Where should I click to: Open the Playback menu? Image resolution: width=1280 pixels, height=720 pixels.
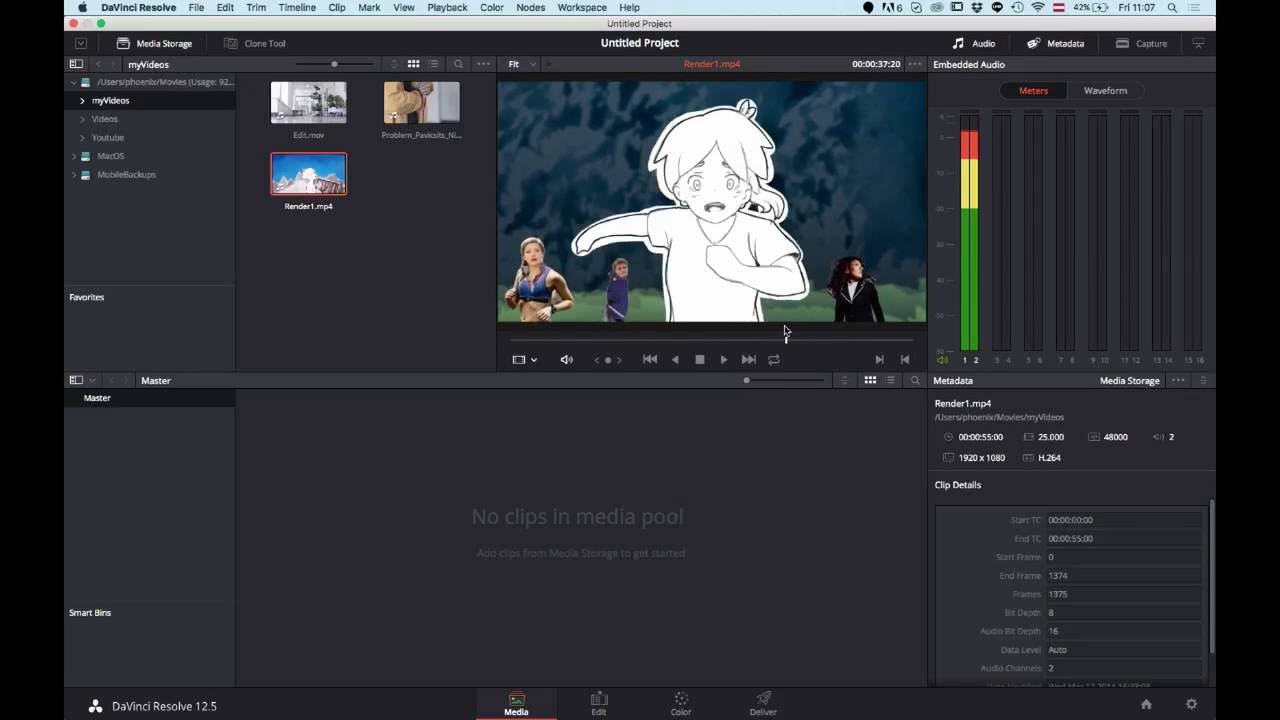click(447, 7)
